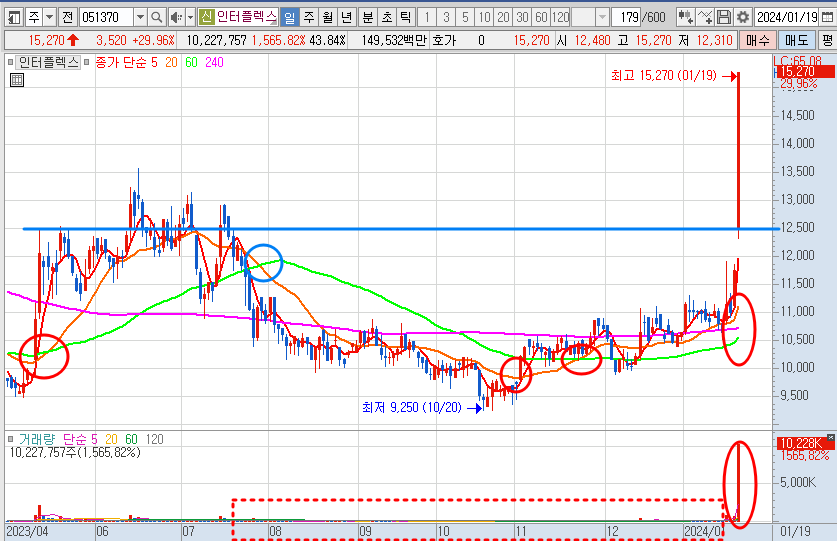
Task: Click the 전 button beside the code
Action: point(68,18)
